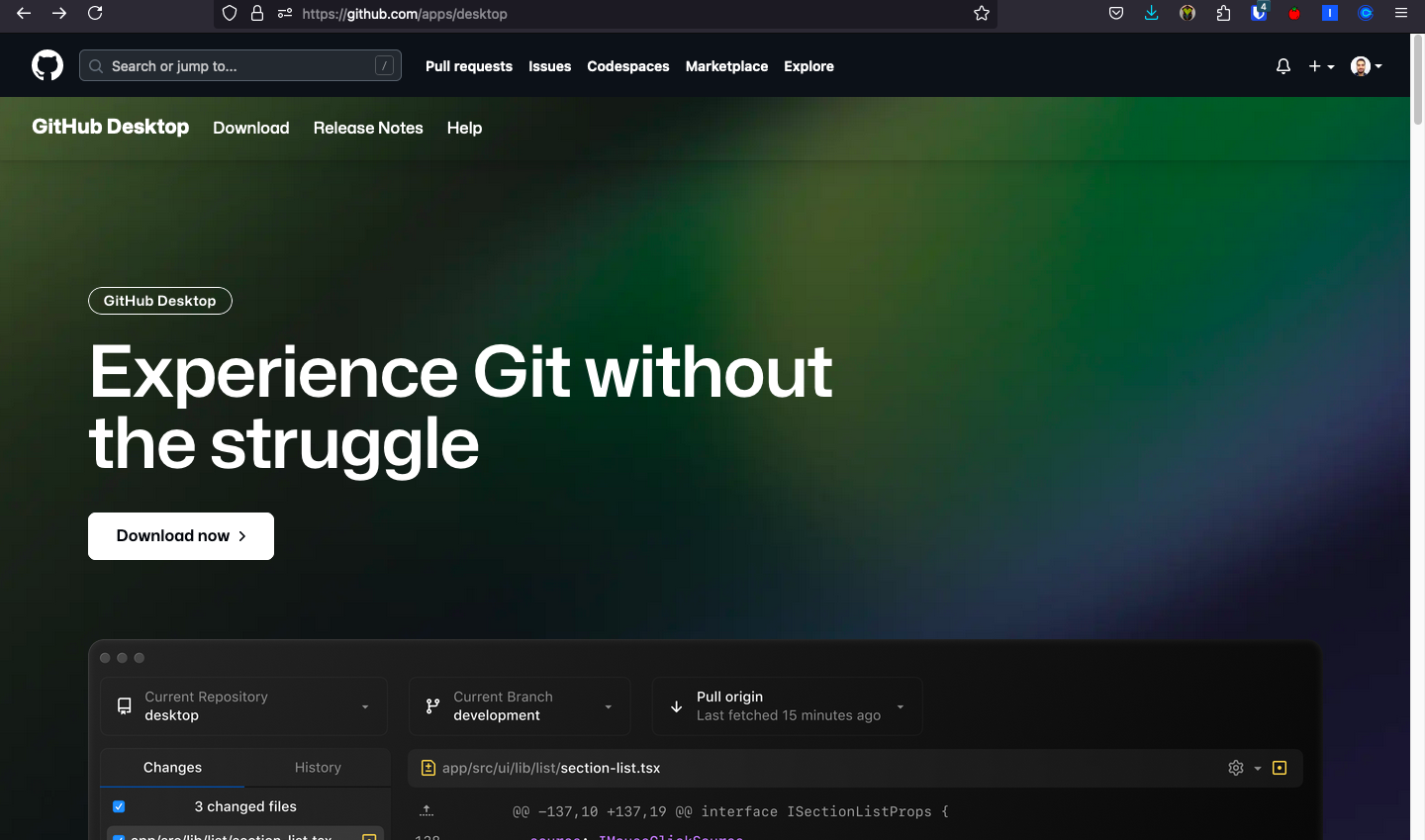The width and height of the screenshot is (1425, 840).
Task: Open the user avatar profile menu
Action: [1366, 66]
